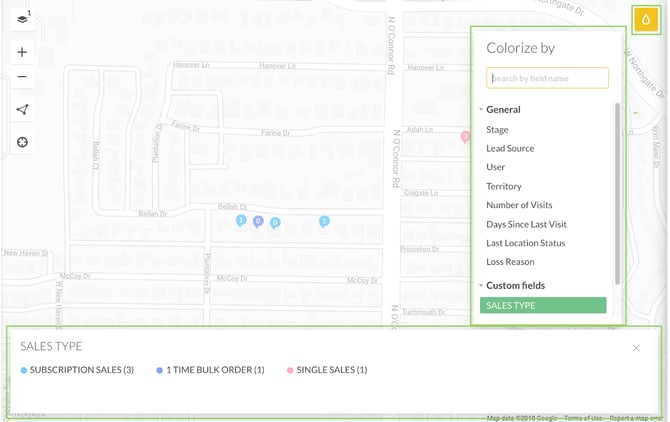Select the leftmost blue map pin below Bellah Ct

(x=241, y=221)
